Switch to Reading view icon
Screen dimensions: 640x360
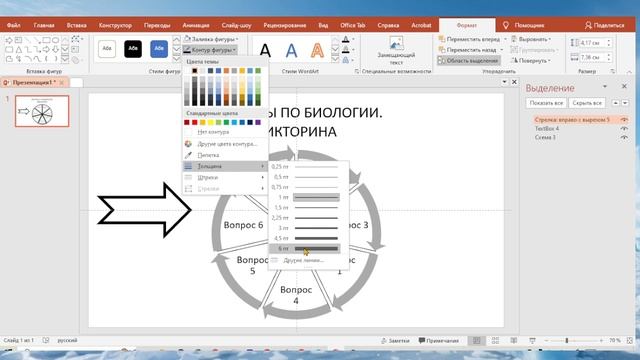click(513, 340)
